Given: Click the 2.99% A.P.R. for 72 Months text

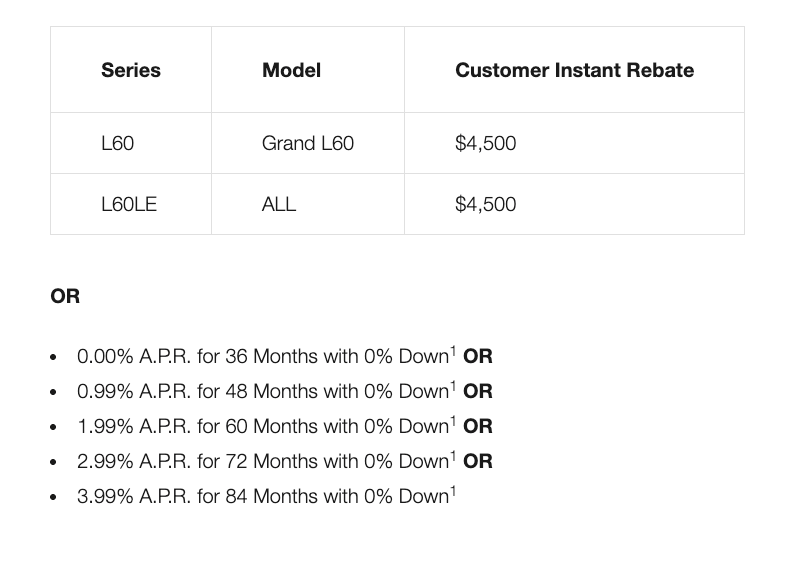Looking at the screenshot, I should (x=262, y=462).
